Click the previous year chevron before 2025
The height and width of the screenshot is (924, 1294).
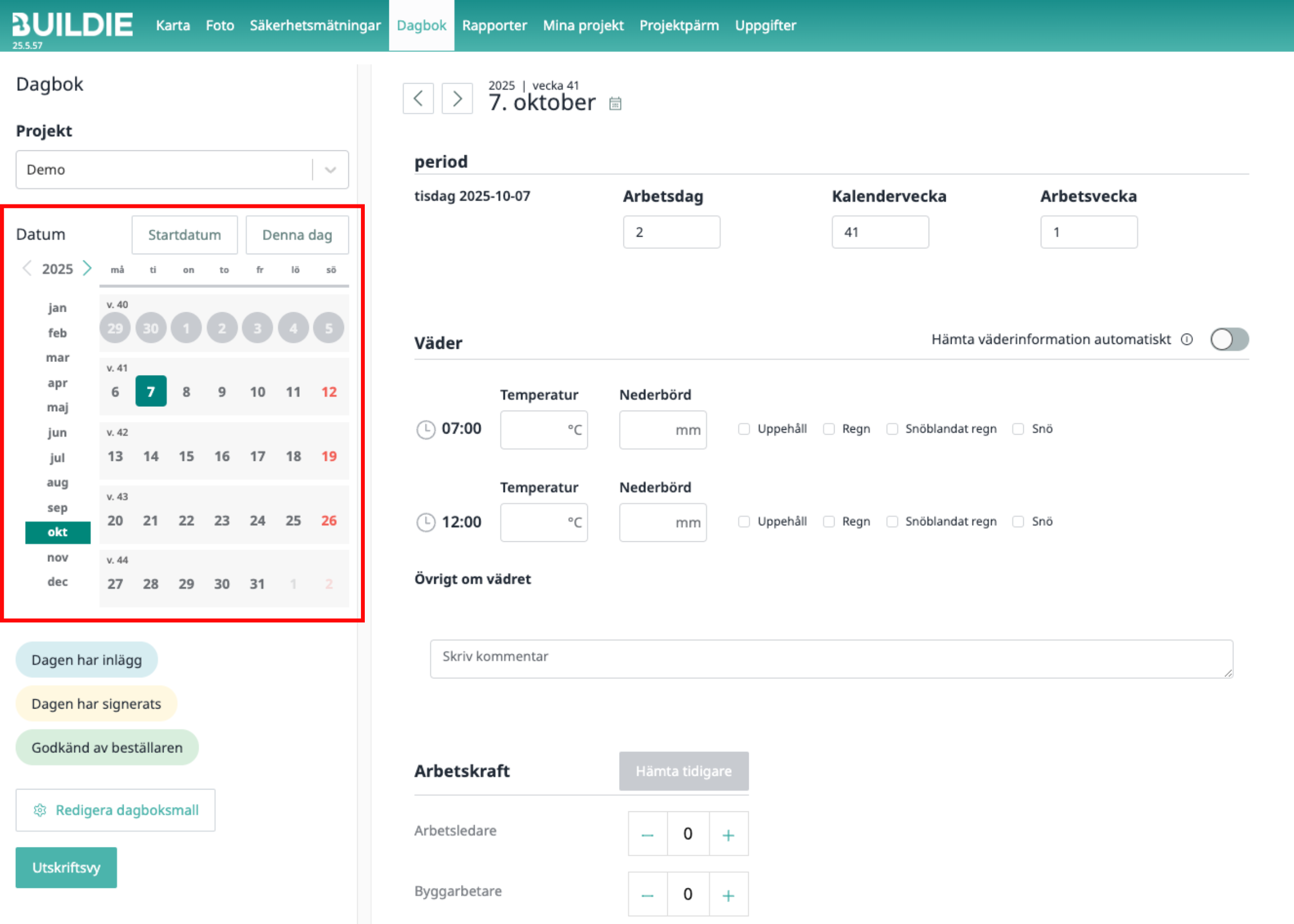click(x=27, y=268)
